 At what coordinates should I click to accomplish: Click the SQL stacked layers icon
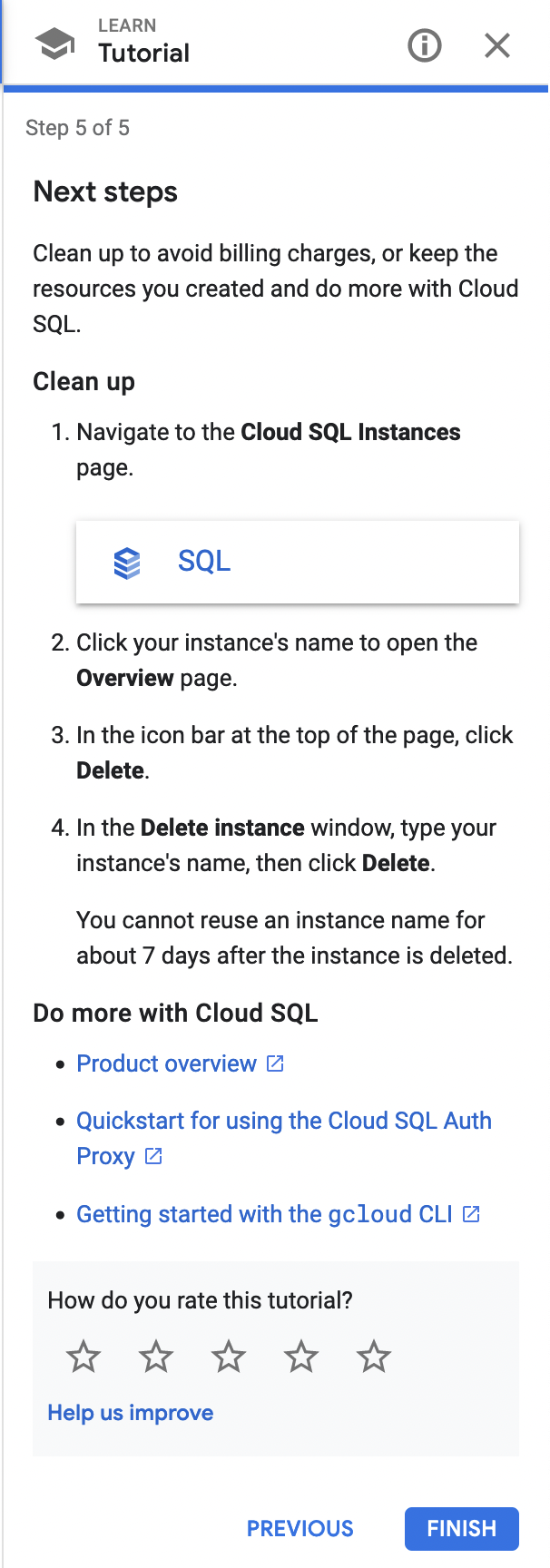[x=127, y=563]
